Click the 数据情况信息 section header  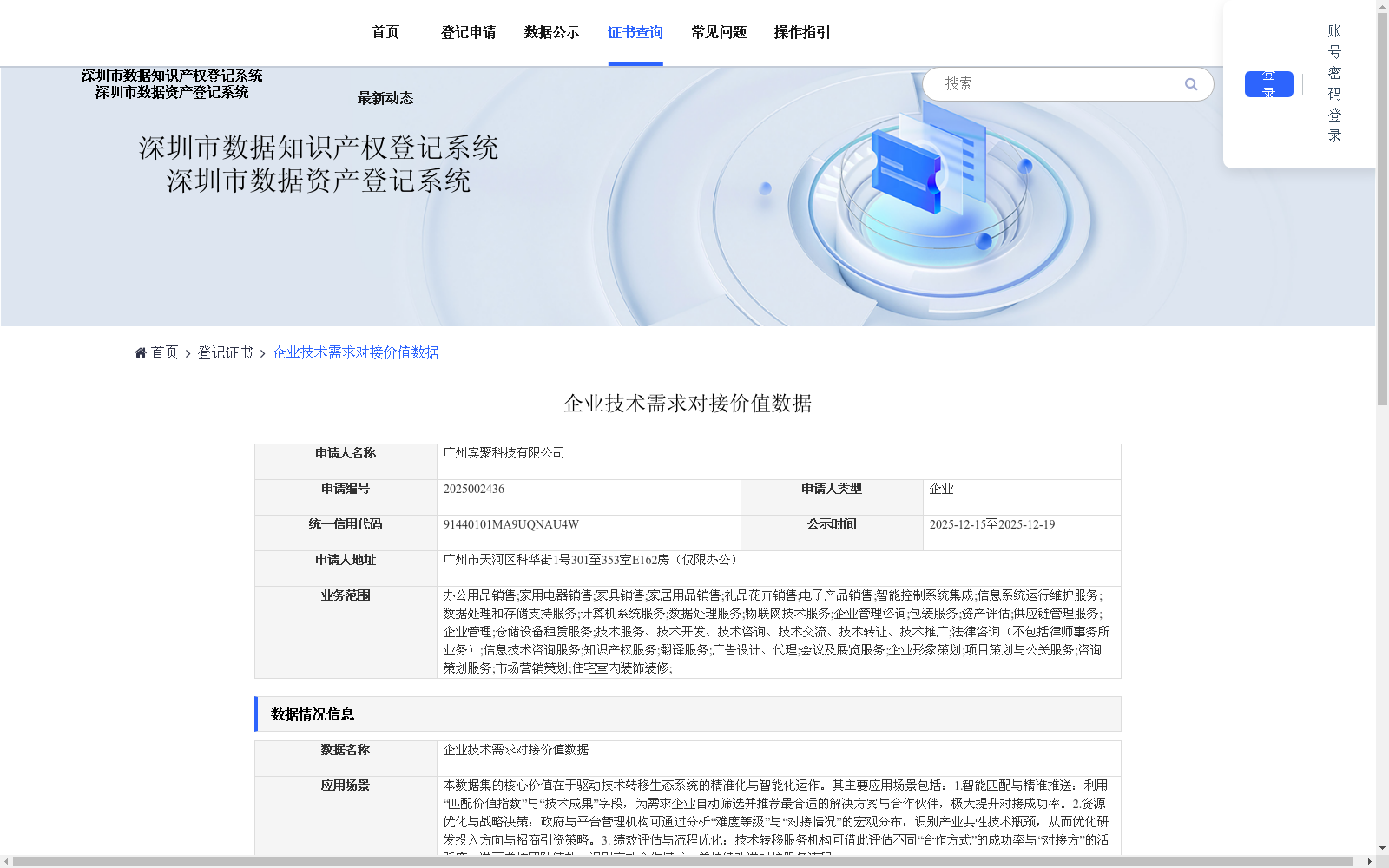[688, 714]
